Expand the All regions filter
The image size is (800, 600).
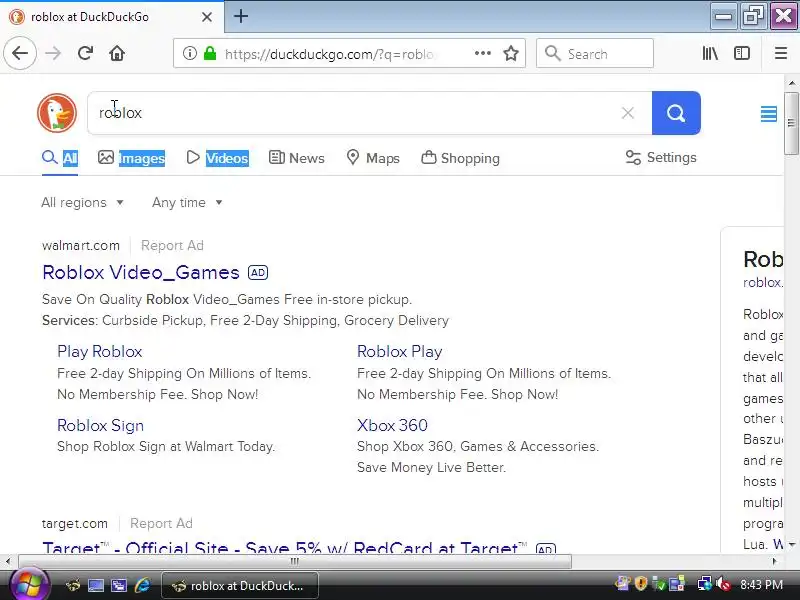point(82,203)
